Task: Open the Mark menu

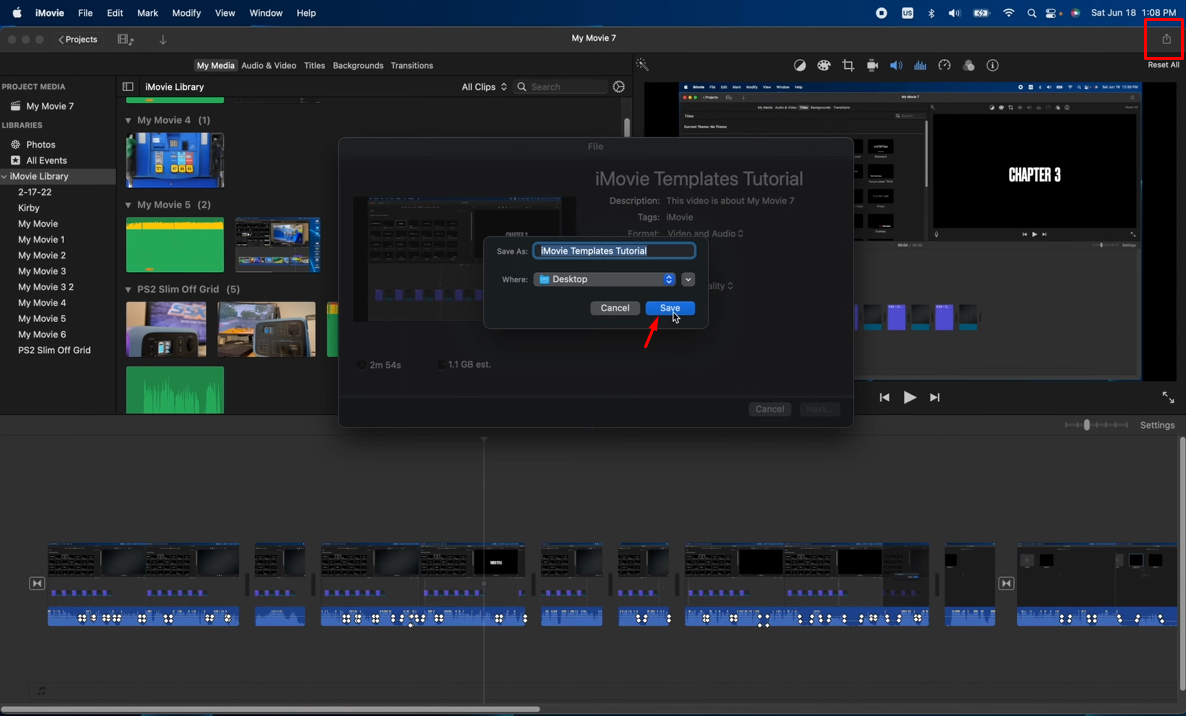Action: tap(147, 13)
